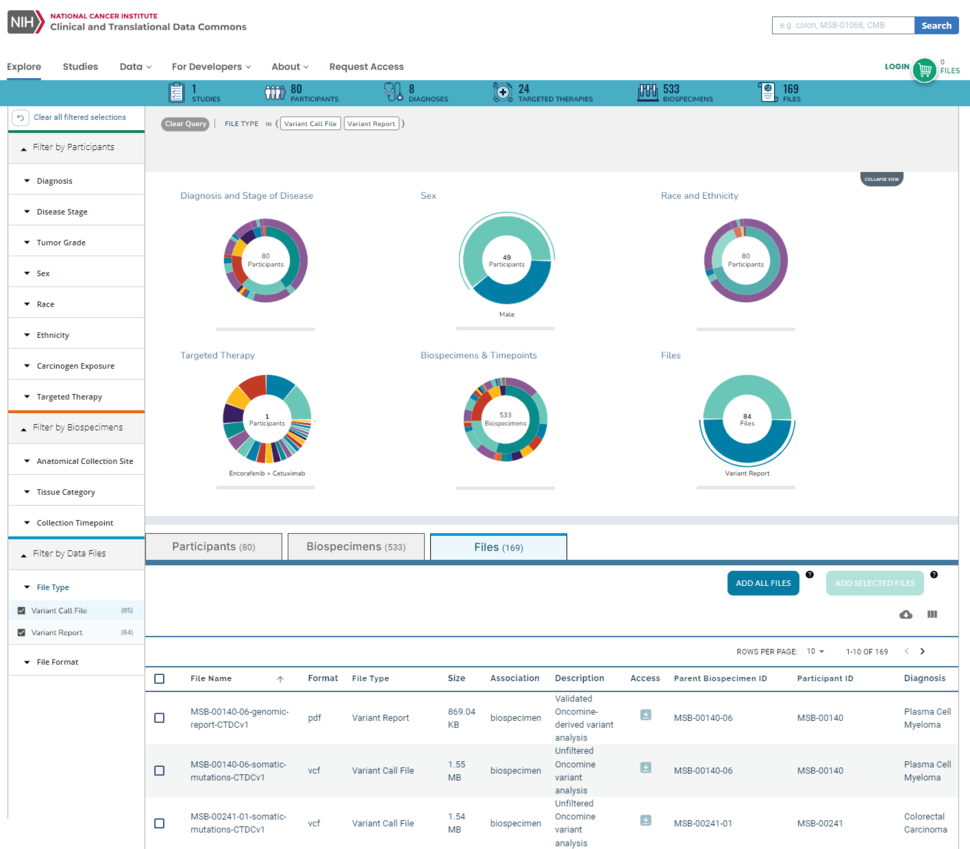Click the cloud download icon above the table
This screenshot has height=849, width=970.
pyautogui.click(x=906, y=614)
